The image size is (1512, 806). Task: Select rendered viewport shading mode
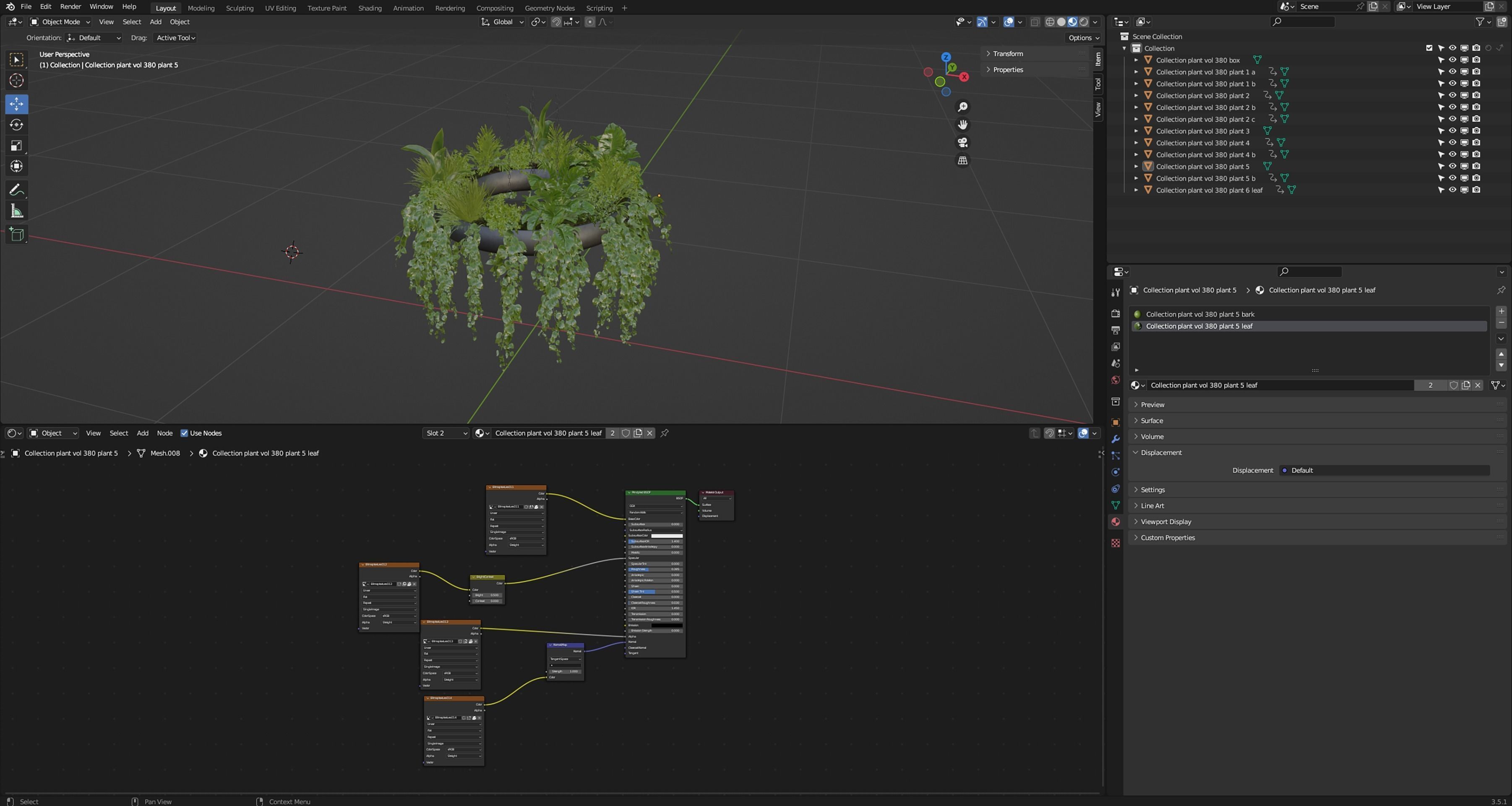[x=1084, y=22]
